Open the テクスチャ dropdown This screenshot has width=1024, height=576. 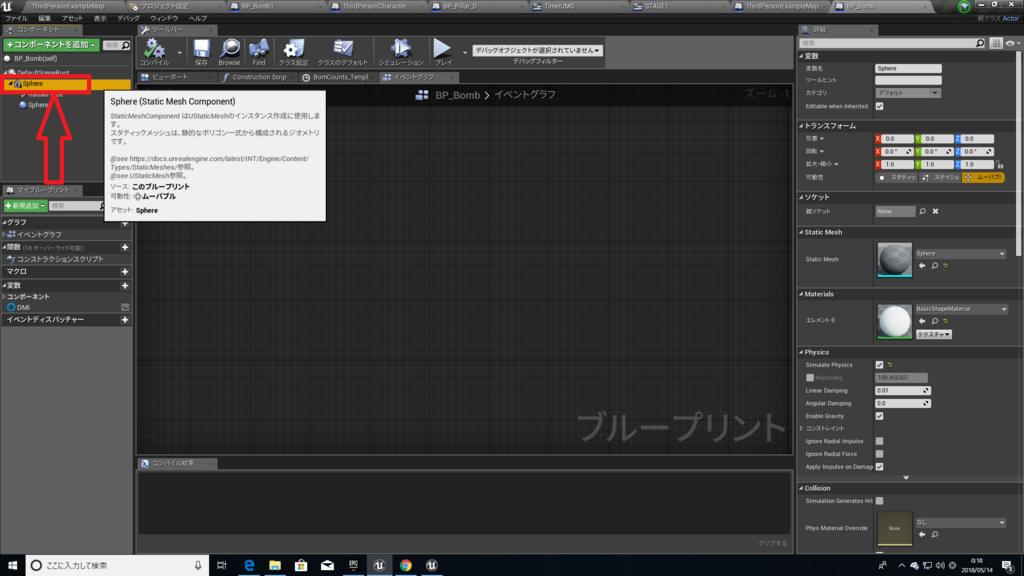click(933, 334)
